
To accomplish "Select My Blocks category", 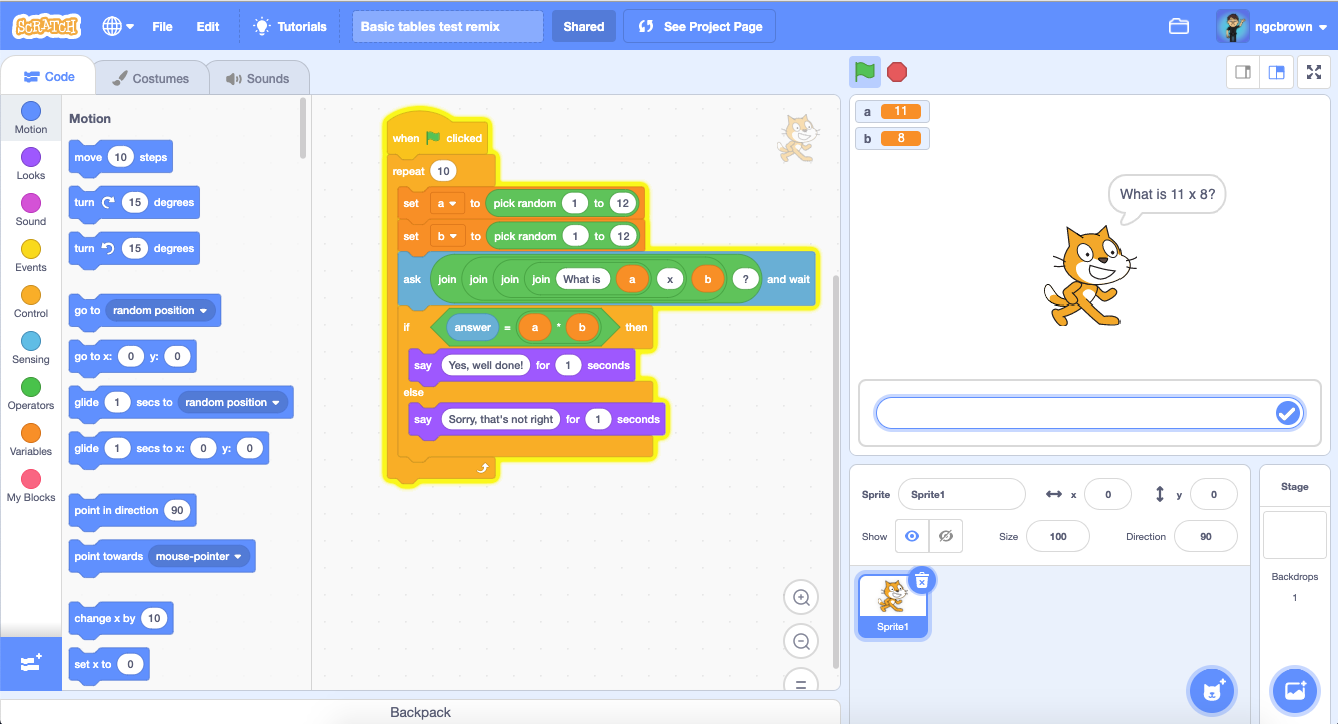I will (31, 486).
